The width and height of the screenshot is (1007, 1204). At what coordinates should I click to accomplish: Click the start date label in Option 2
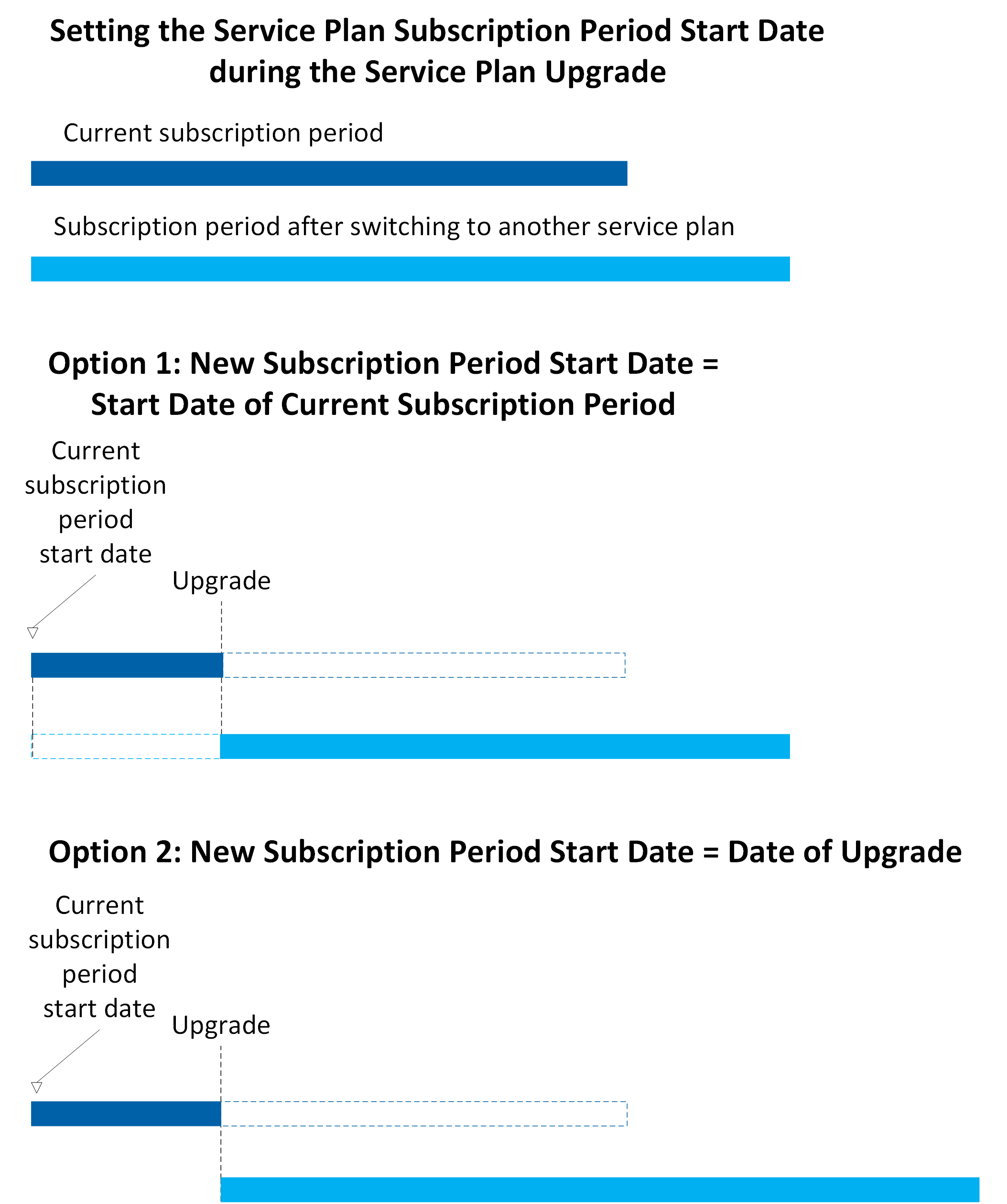click(100, 957)
